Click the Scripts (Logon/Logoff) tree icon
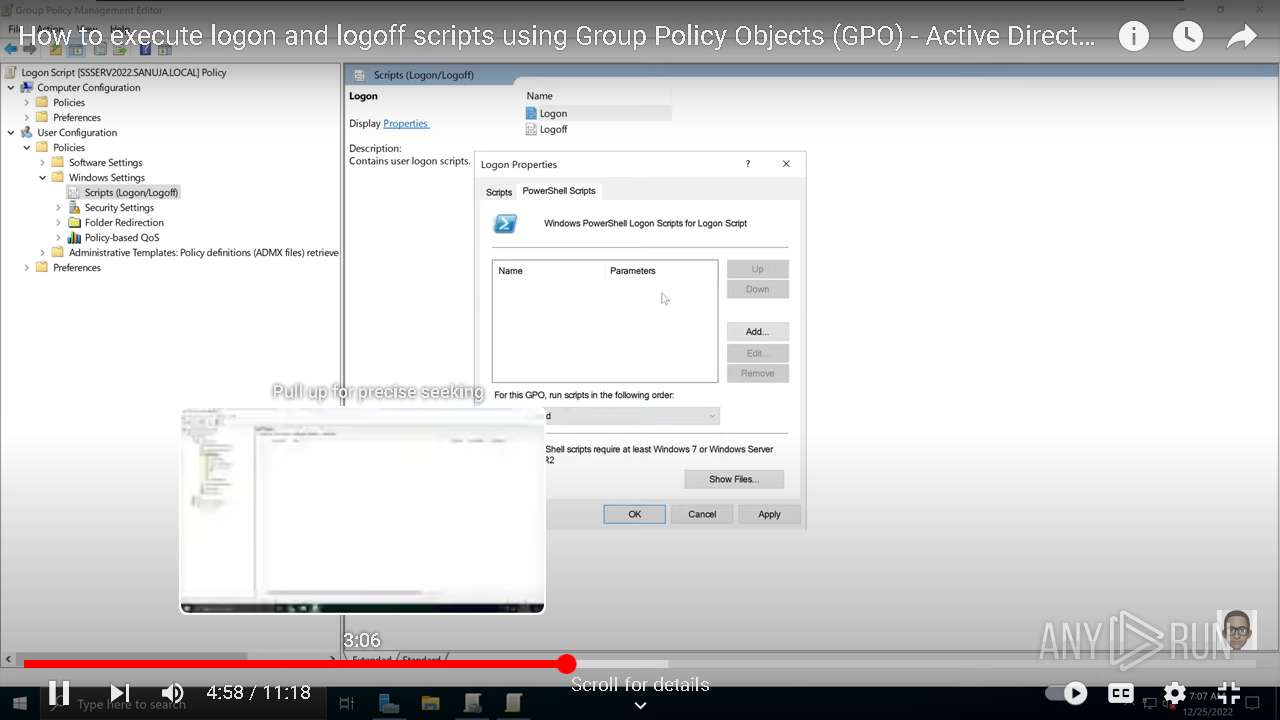 tap(74, 192)
